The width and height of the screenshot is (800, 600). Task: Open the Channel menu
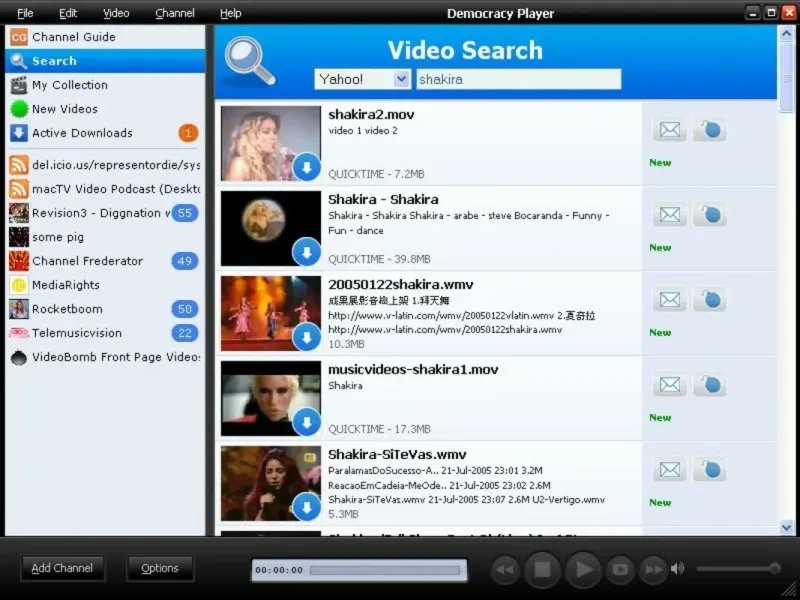(174, 13)
